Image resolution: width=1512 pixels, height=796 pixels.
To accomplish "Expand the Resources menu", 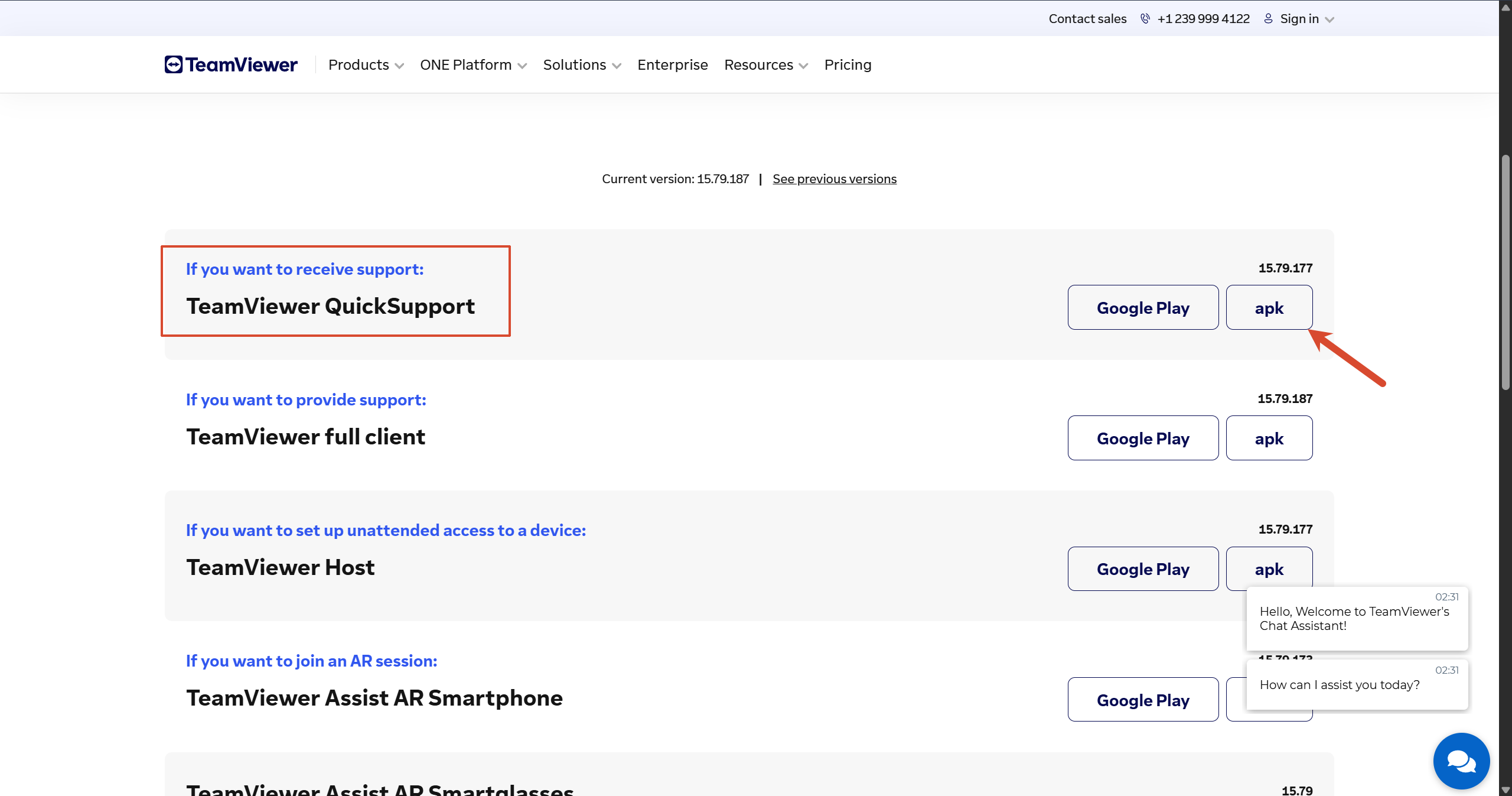I will pyautogui.click(x=766, y=64).
